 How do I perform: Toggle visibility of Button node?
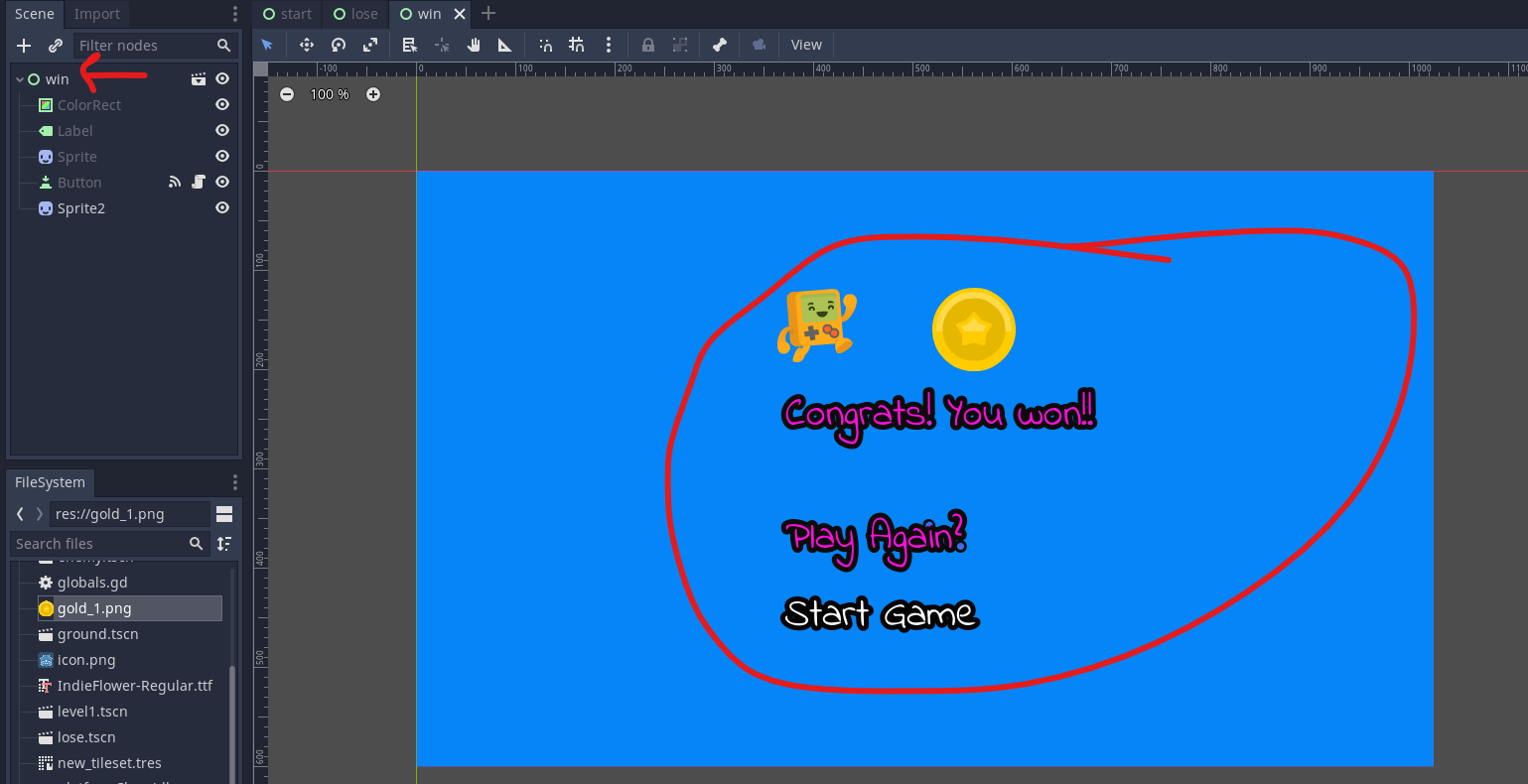tap(222, 183)
